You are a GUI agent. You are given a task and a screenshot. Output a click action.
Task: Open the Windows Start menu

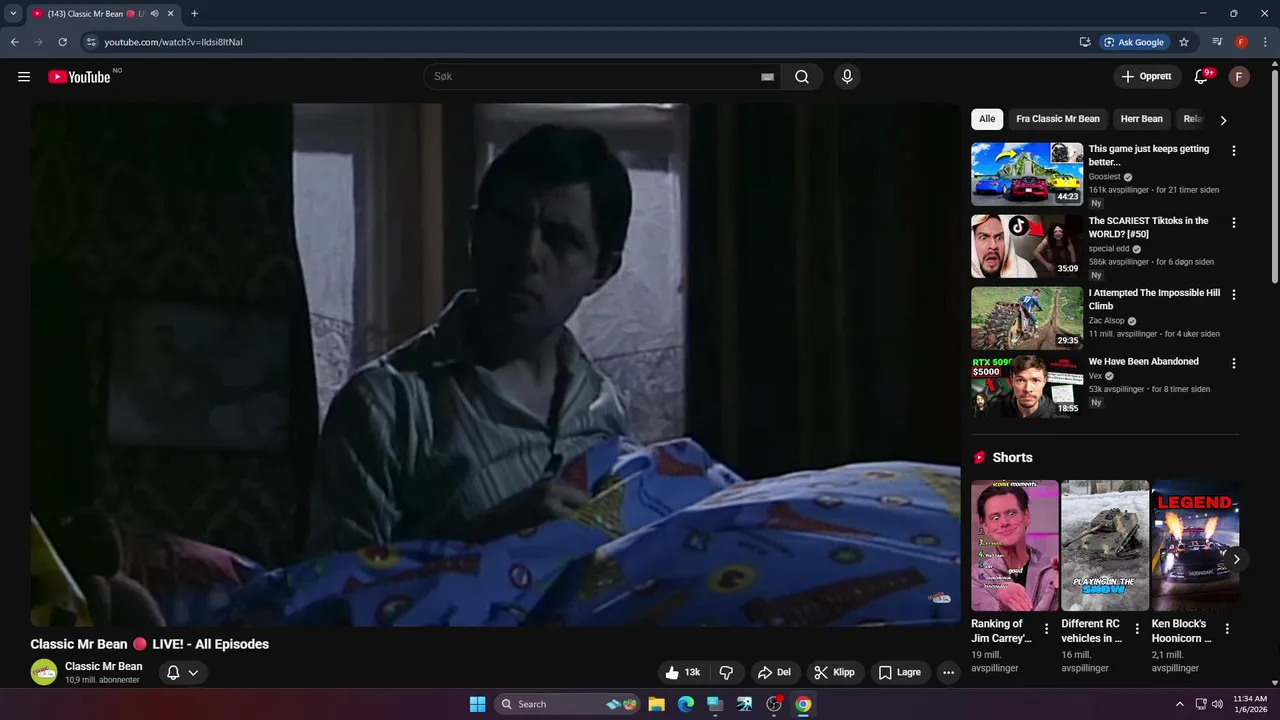pos(477,704)
